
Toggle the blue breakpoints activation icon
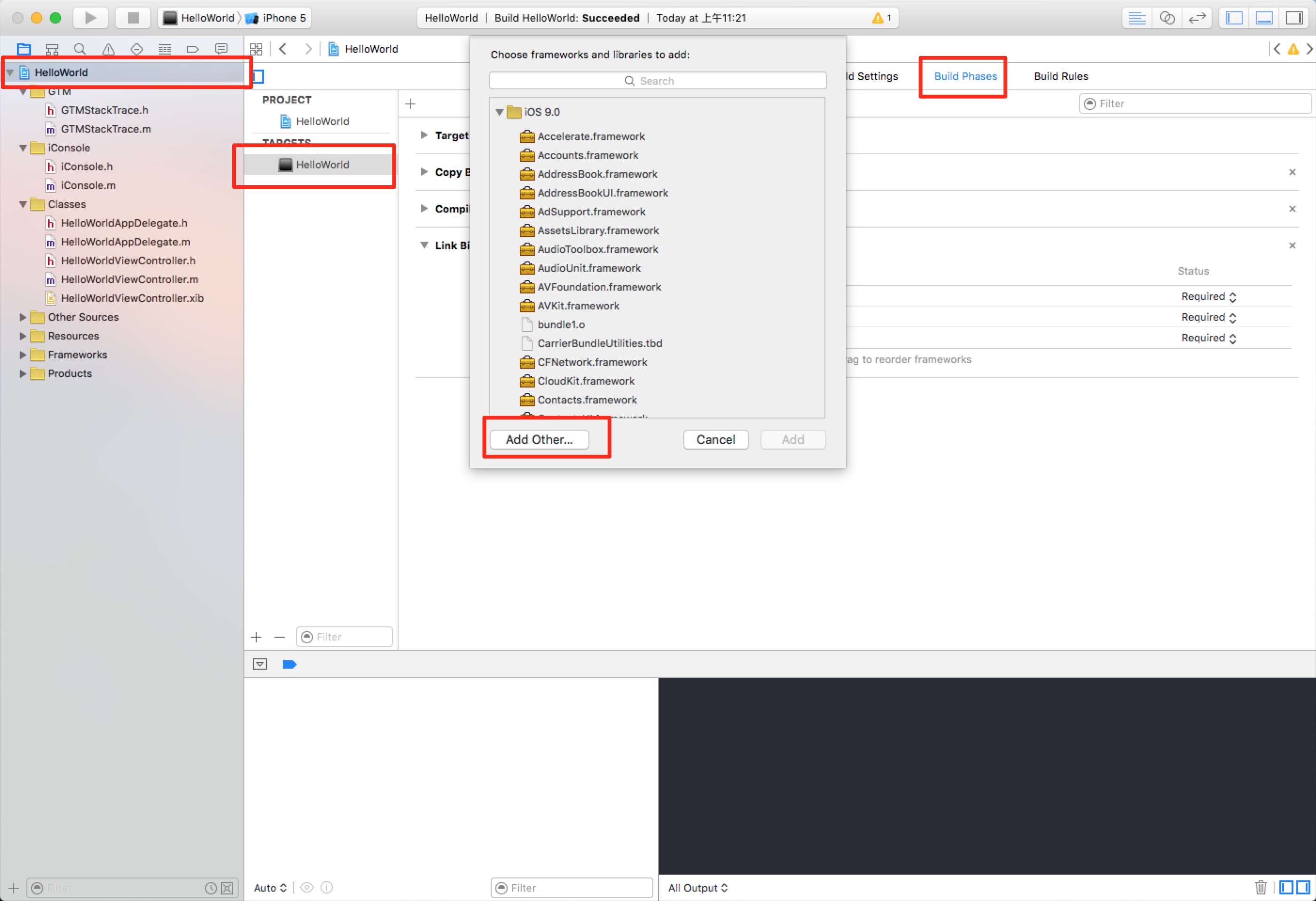[290, 664]
